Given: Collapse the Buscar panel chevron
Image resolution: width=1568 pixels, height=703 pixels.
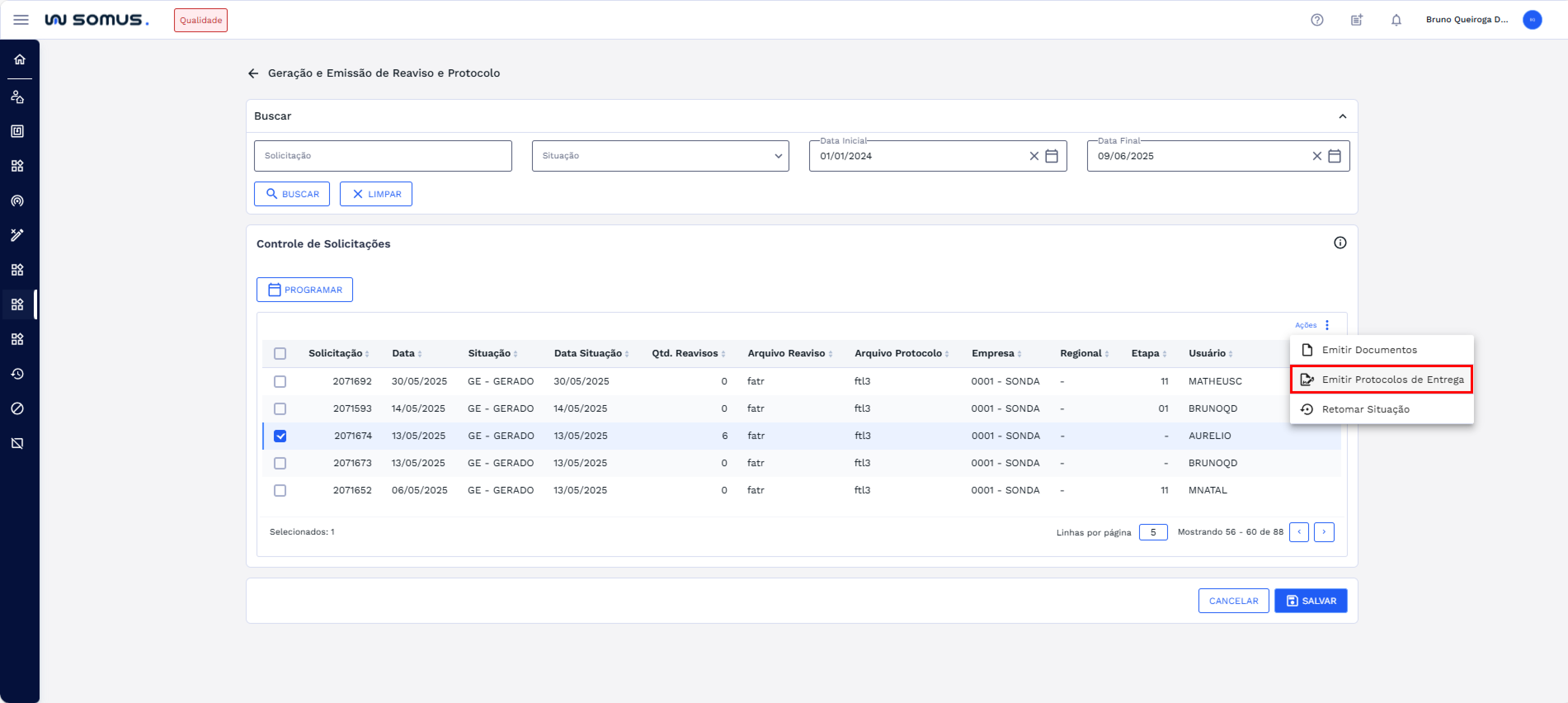Looking at the screenshot, I should (1342, 116).
